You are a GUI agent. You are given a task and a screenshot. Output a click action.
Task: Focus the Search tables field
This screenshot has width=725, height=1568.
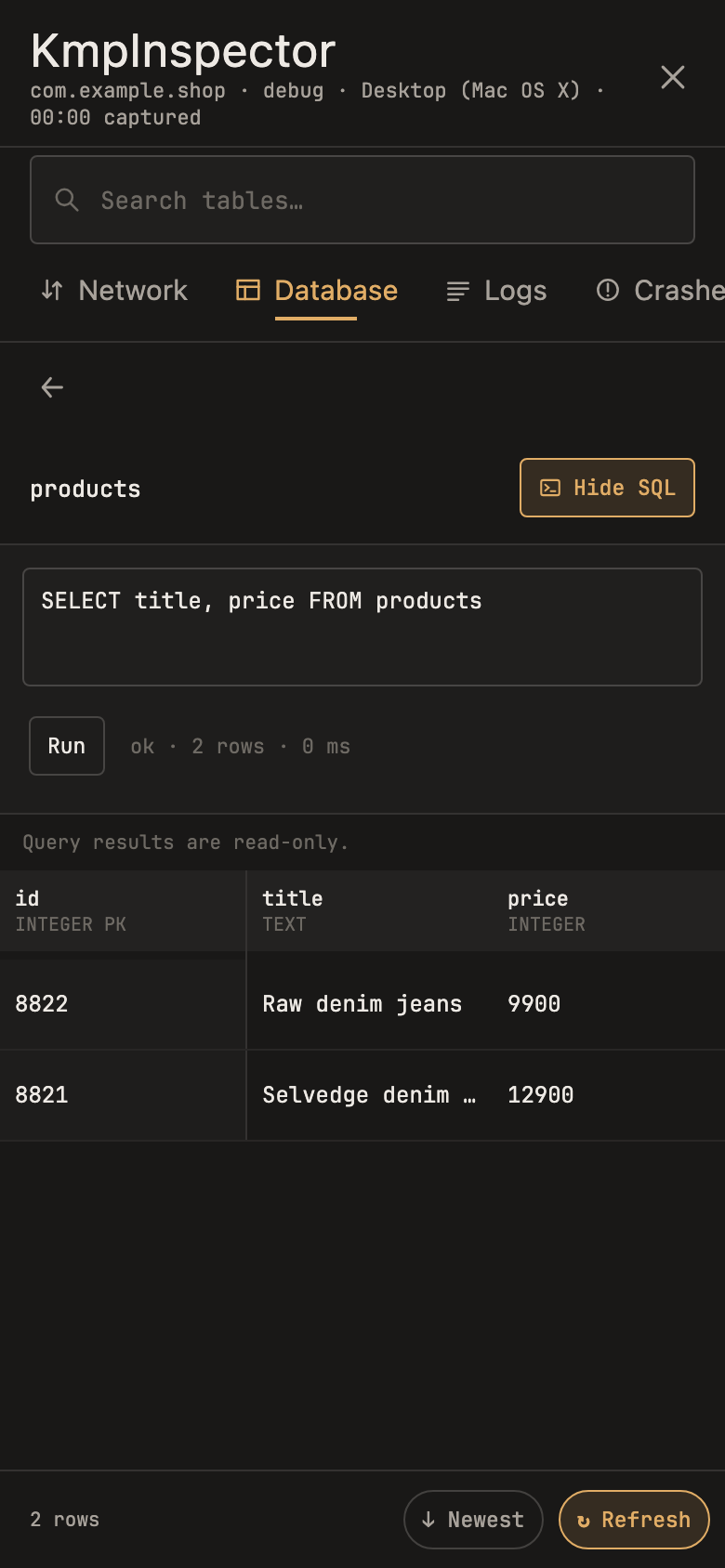[362, 200]
